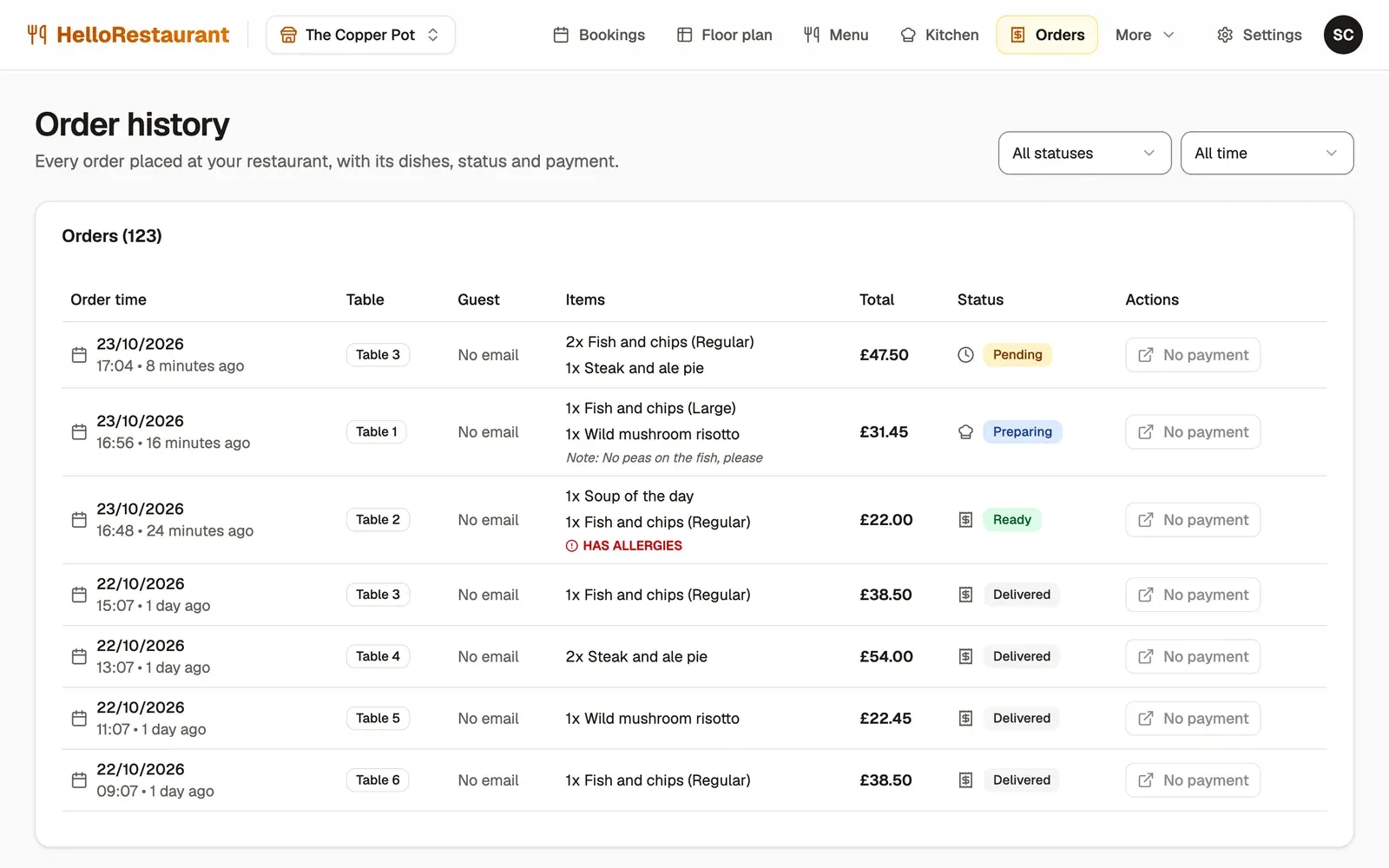Click the store icon in the restaurant switcher
The width and height of the screenshot is (1389, 868).
click(288, 35)
